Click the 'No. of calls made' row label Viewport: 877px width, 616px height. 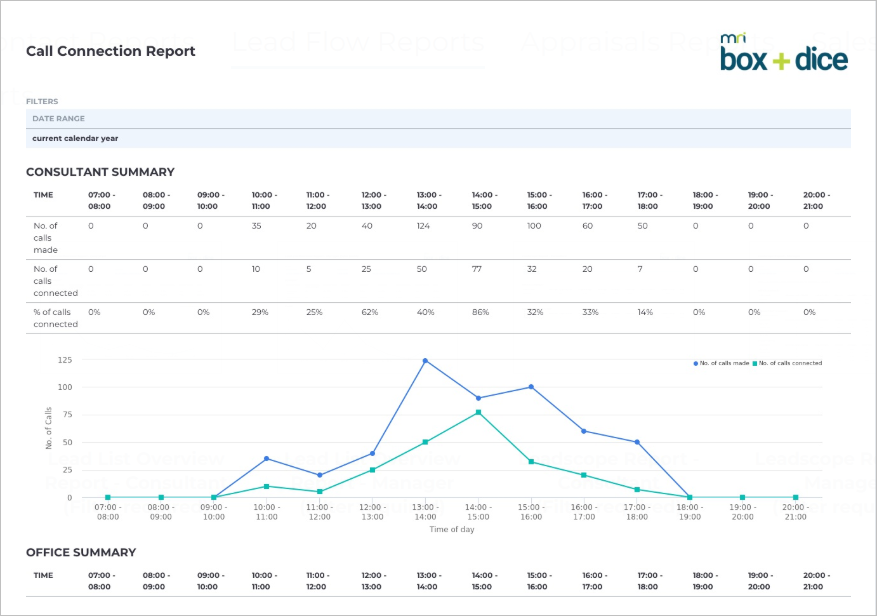point(45,238)
